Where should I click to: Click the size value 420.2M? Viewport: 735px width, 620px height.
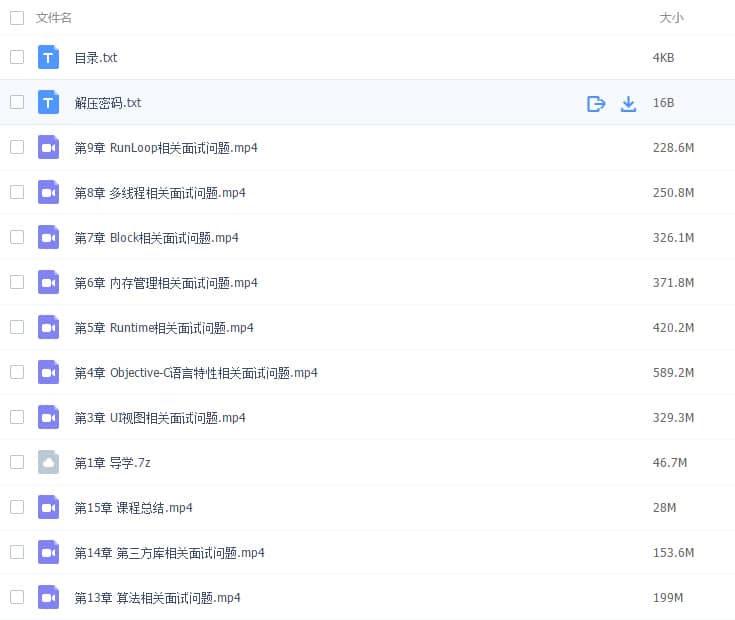(673, 328)
